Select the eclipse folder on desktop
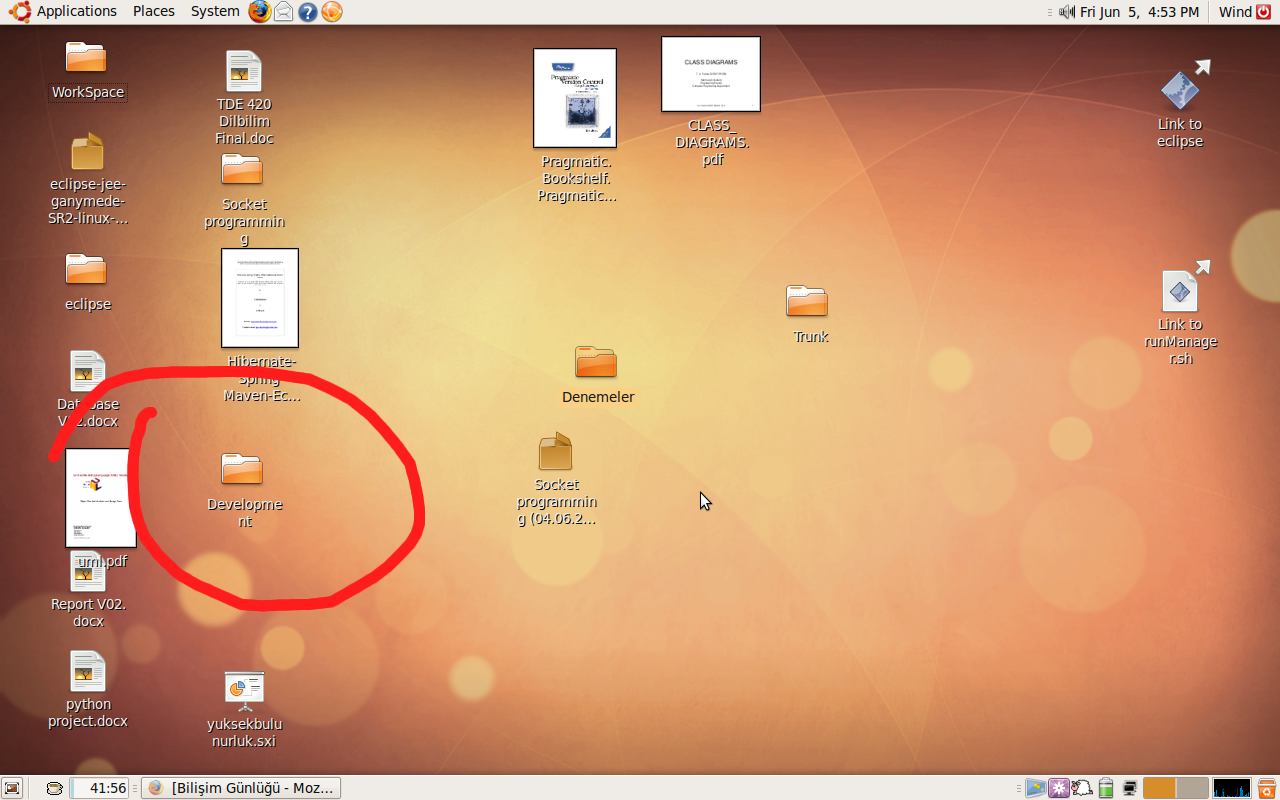The width and height of the screenshot is (1280, 800). point(86,269)
